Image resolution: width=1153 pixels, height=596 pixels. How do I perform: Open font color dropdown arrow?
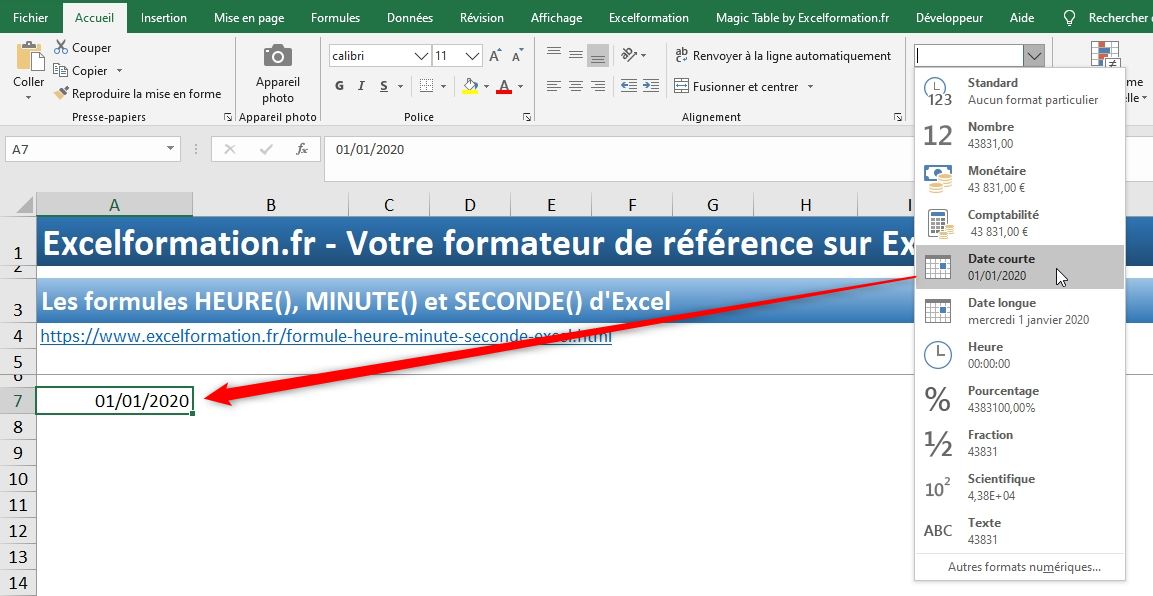tap(520, 87)
